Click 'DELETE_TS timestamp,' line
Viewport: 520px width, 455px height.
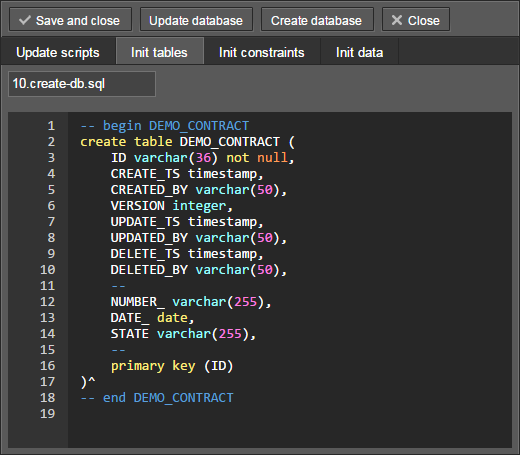[x=187, y=254]
